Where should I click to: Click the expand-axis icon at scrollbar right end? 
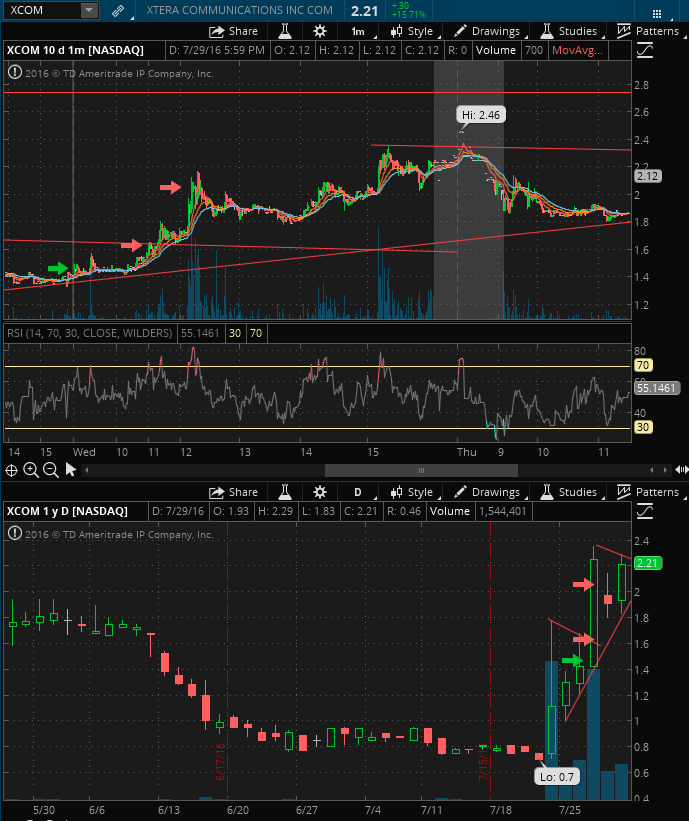click(682, 470)
